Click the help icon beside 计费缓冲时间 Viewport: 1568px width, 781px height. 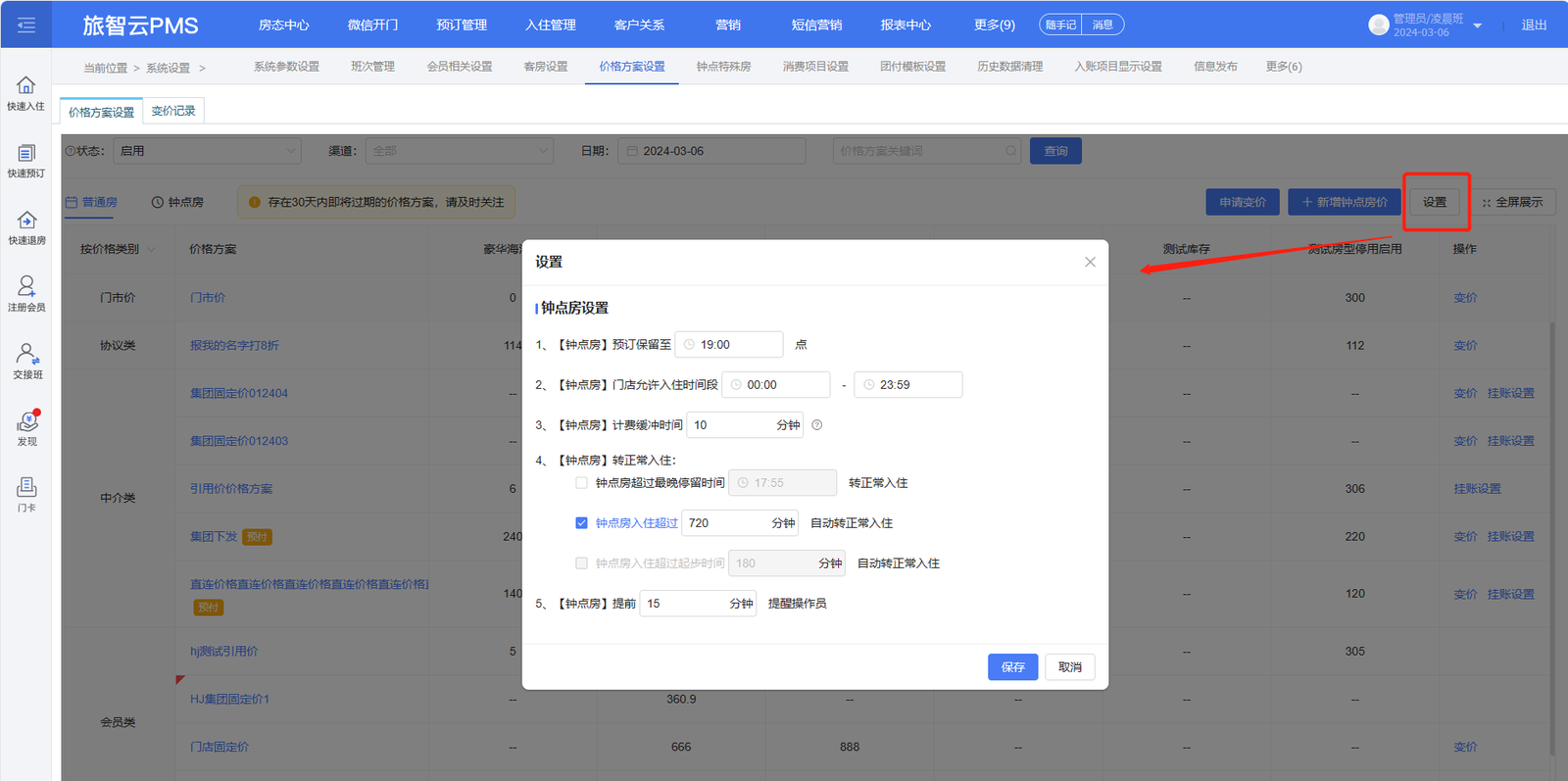[x=816, y=425]
